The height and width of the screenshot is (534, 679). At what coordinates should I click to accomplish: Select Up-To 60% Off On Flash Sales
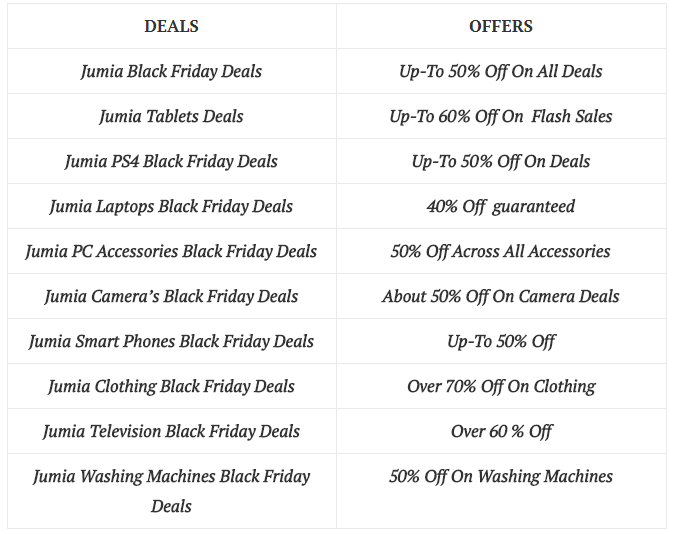coord(501,116)
